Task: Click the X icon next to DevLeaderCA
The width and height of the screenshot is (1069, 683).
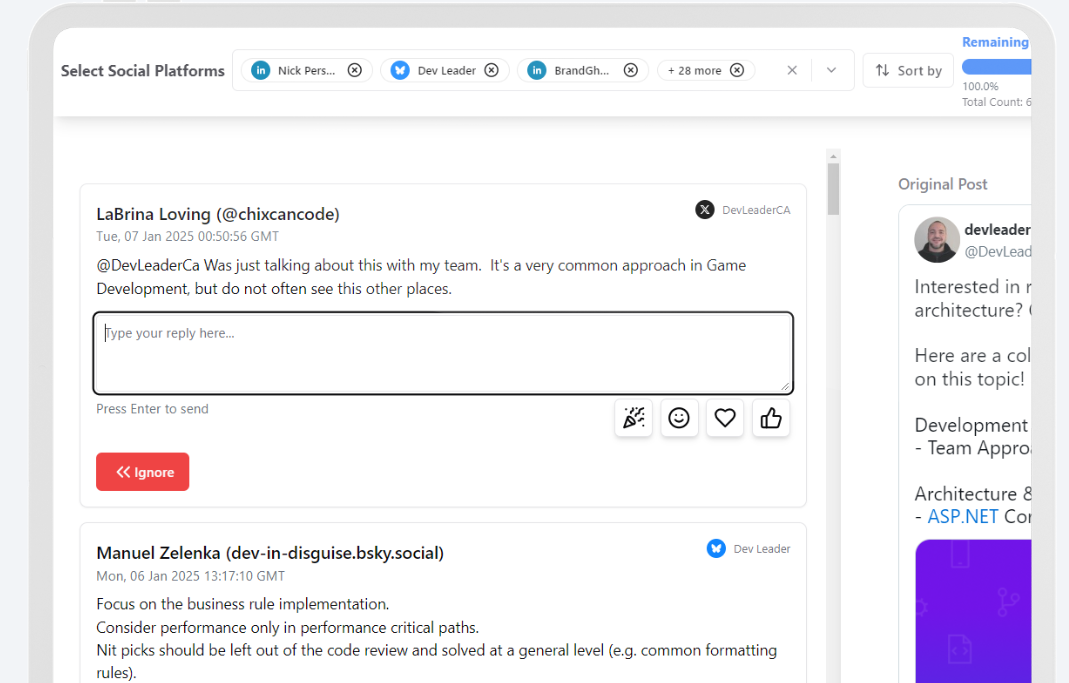Action: point(705,210)
